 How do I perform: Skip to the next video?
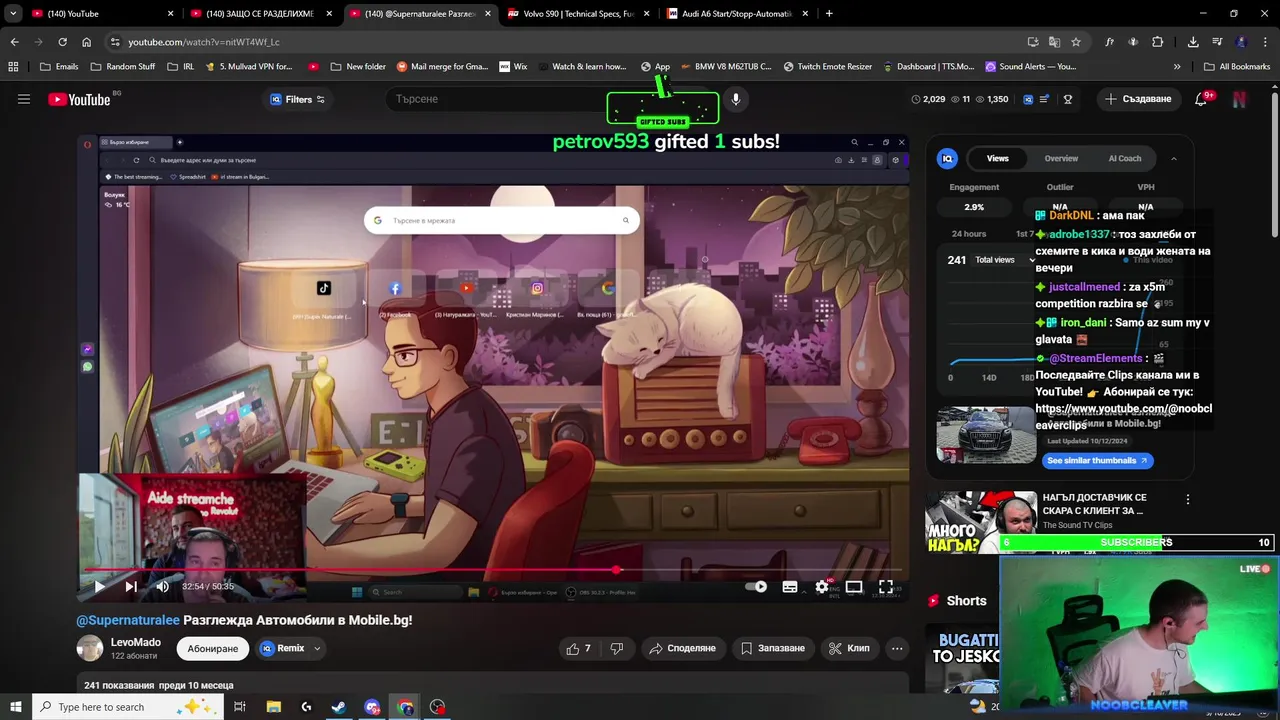pos(131,587)
